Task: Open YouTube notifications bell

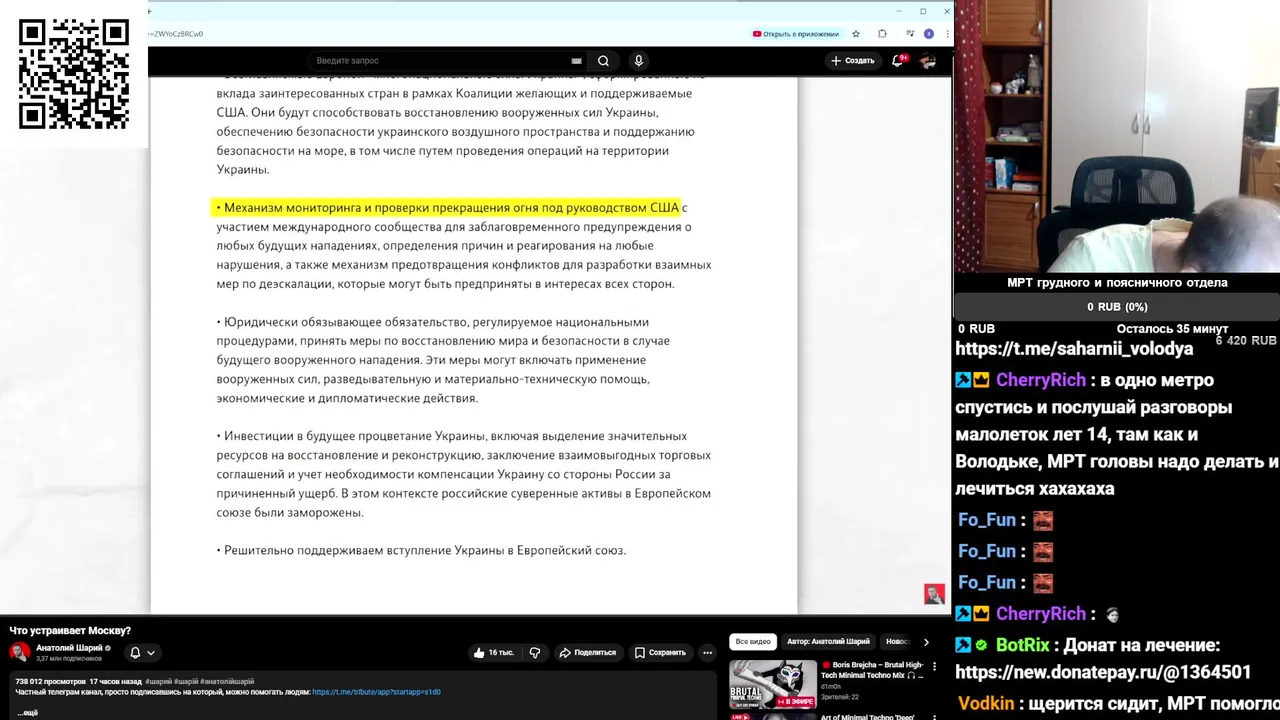Action: coord(898,61)
